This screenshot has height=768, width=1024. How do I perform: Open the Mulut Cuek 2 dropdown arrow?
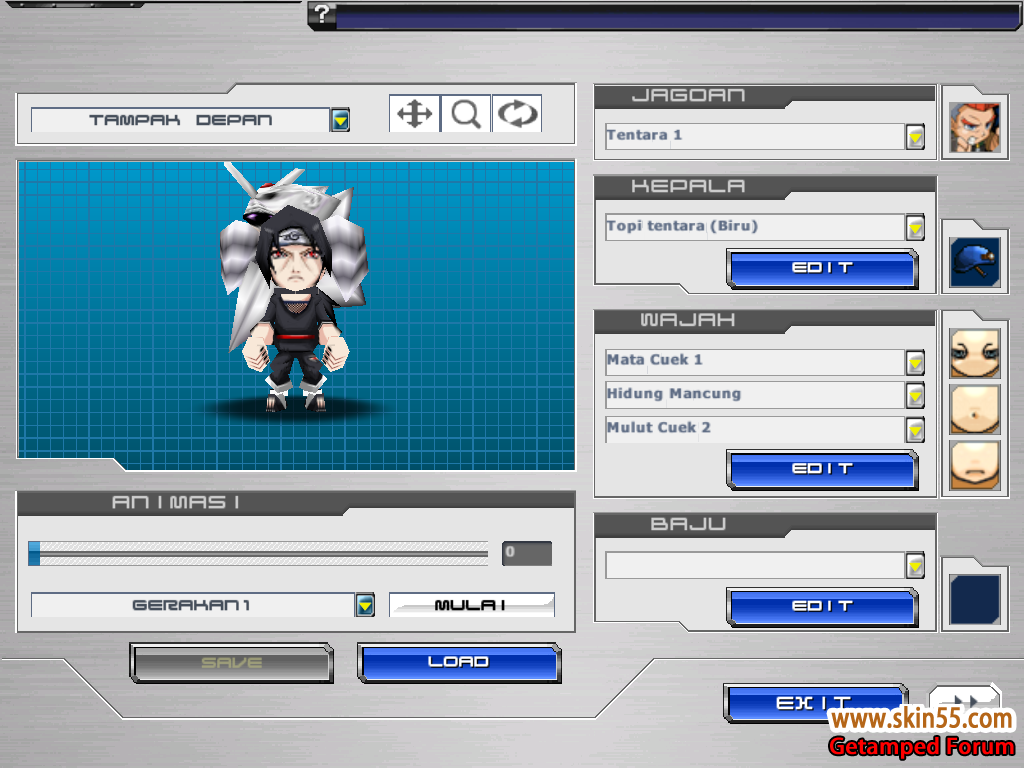pos(915,430)
